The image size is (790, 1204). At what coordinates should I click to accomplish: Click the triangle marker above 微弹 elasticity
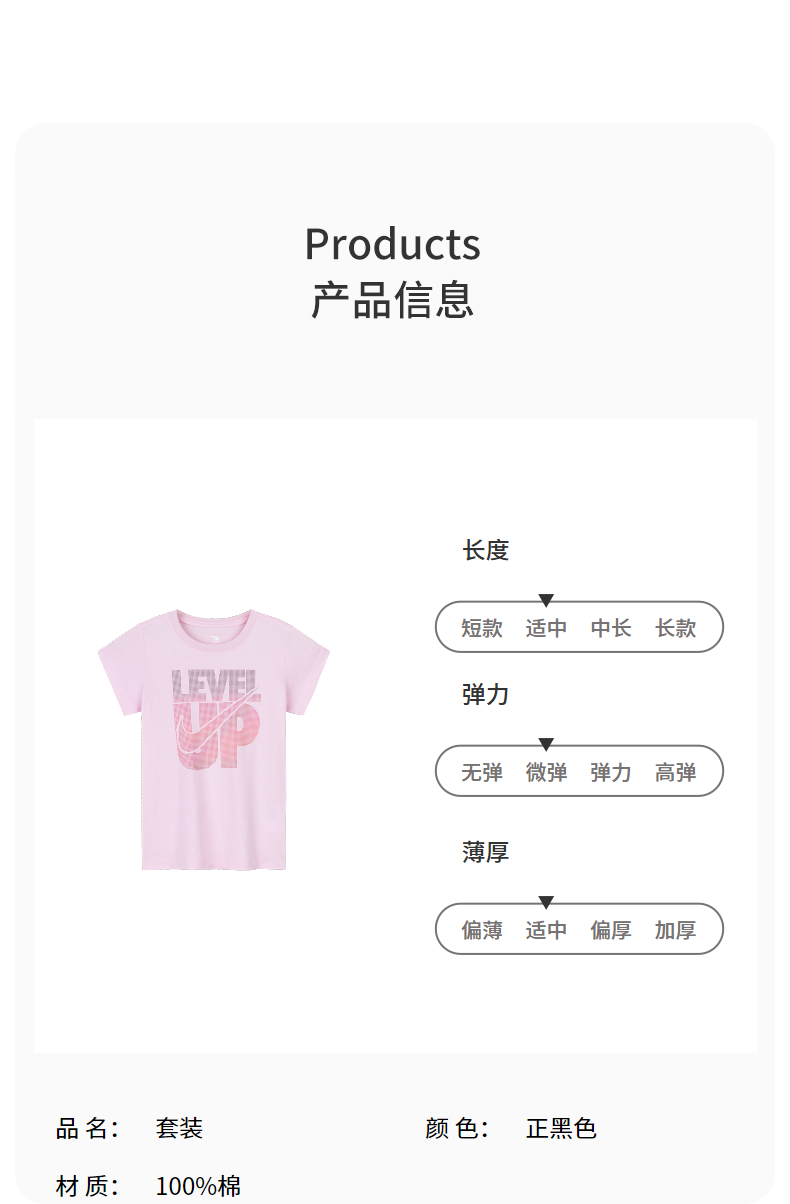click(546, 744)
